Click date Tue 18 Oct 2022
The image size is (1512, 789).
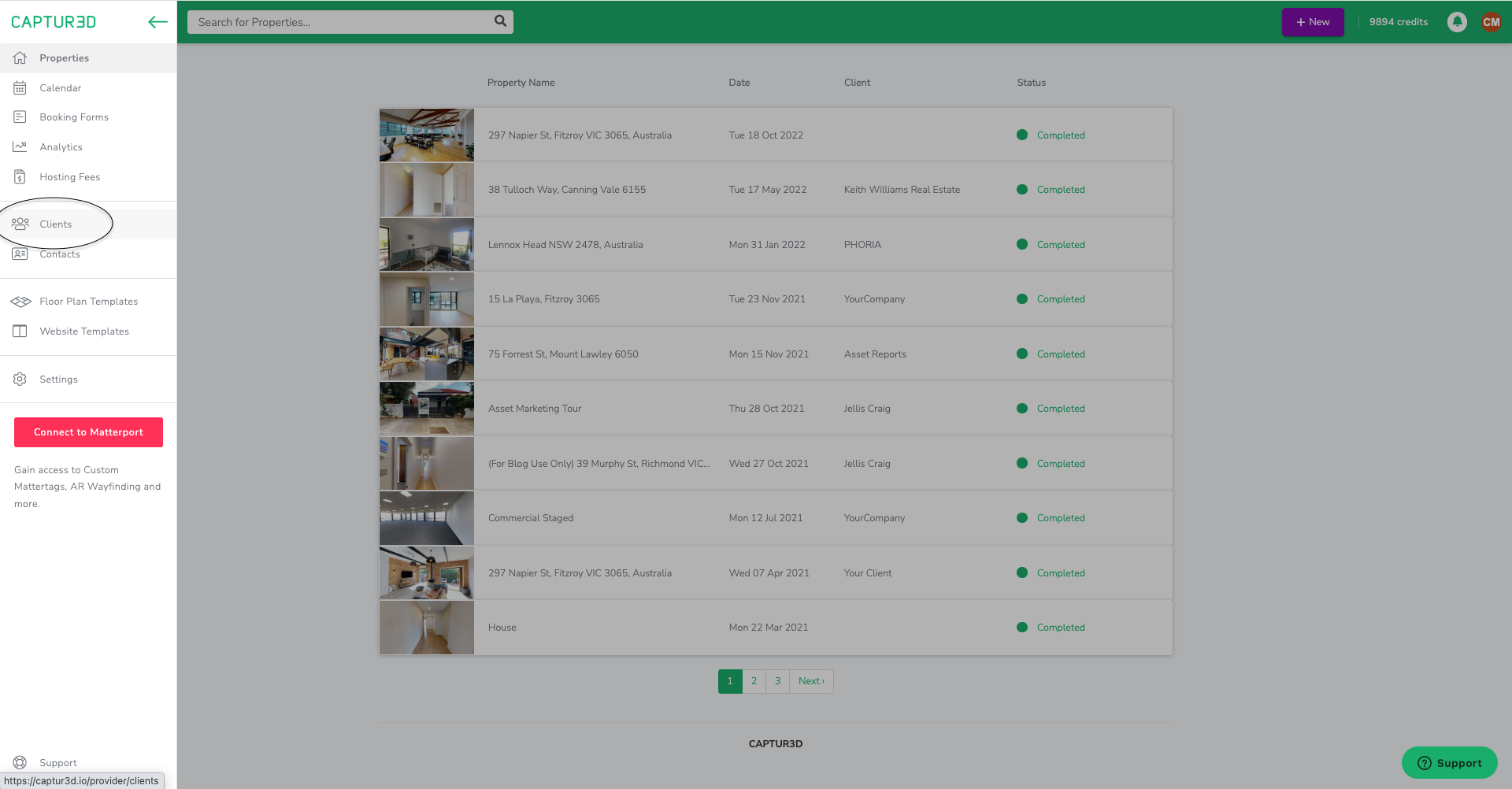point(765,135)
